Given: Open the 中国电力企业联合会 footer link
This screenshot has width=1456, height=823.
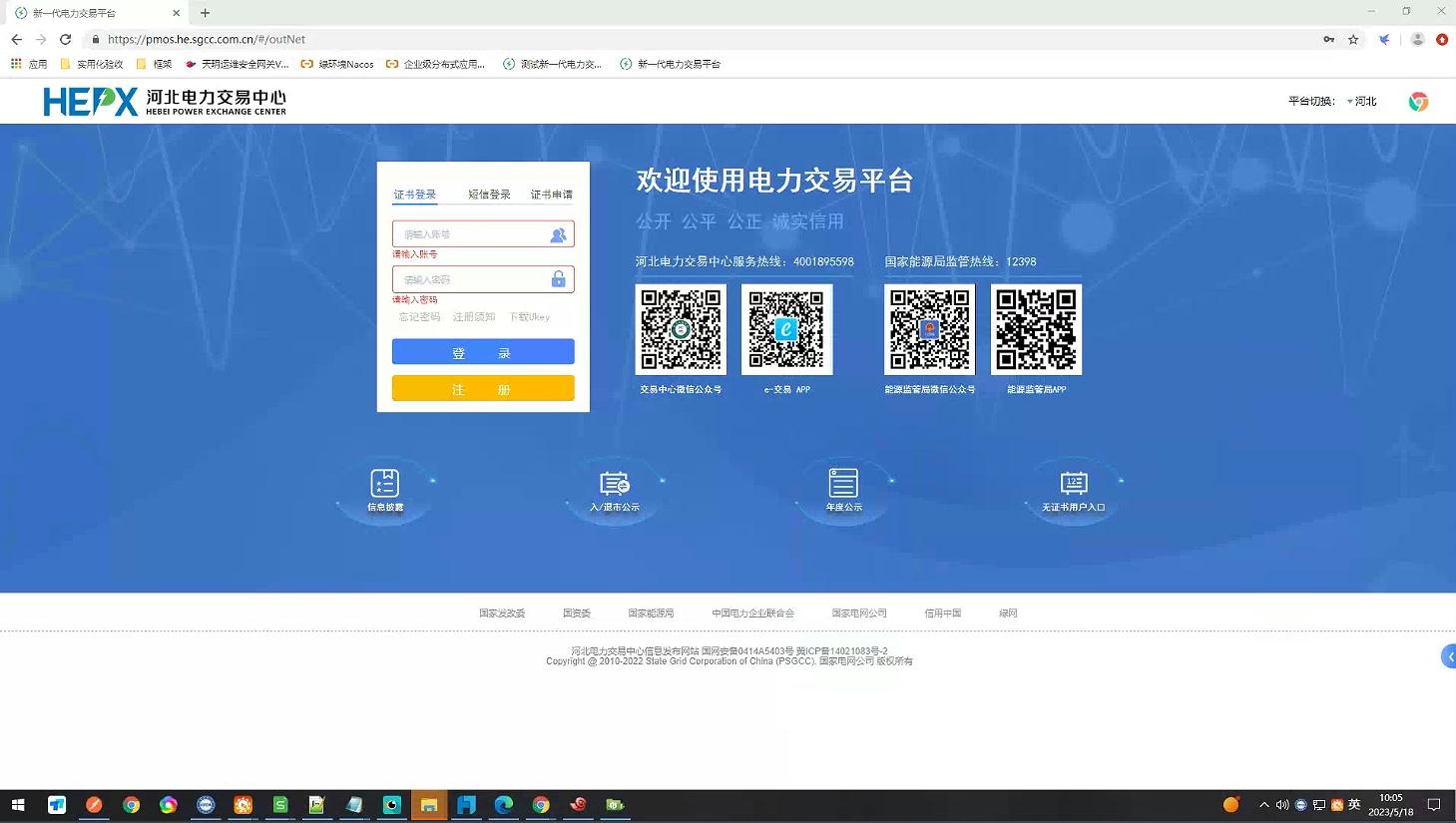Looking at the screenshot, I should pyautogui.click(x=753, y=614).
